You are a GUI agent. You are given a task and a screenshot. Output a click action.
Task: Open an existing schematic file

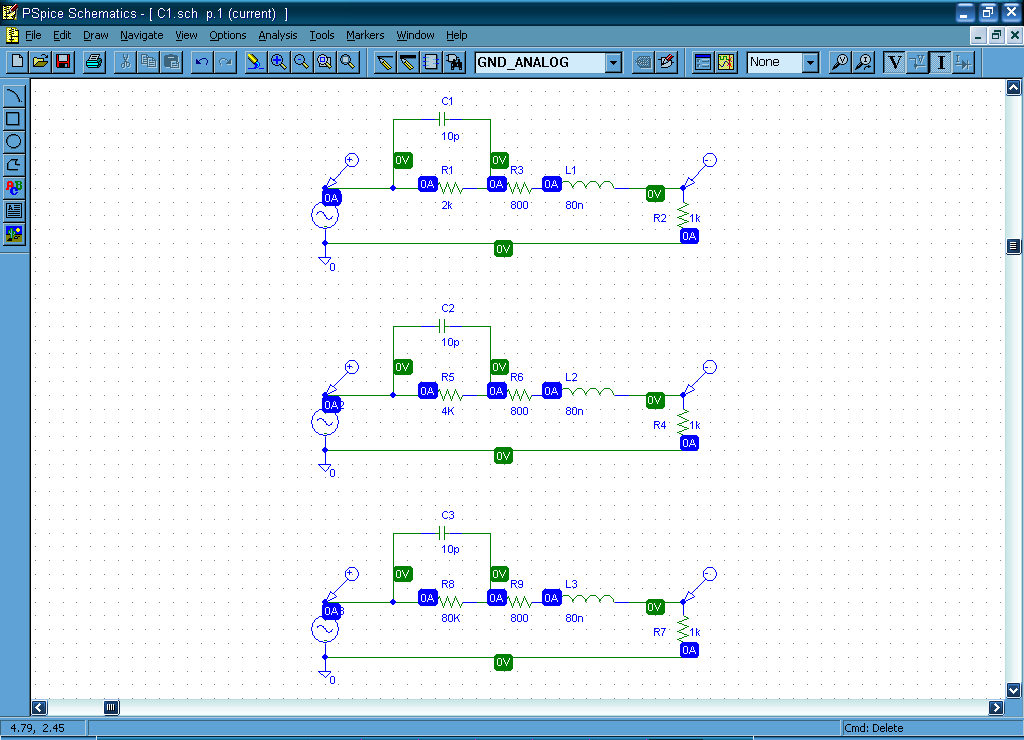[40, 62]
